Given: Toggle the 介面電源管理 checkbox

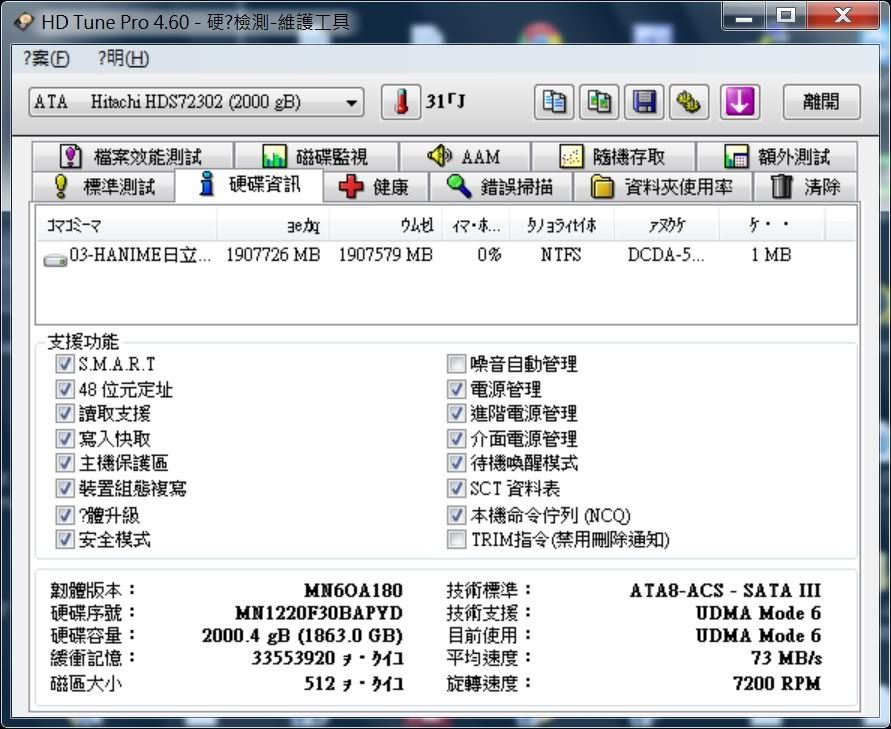Looking at the screenshot, I should coord(456,439).
